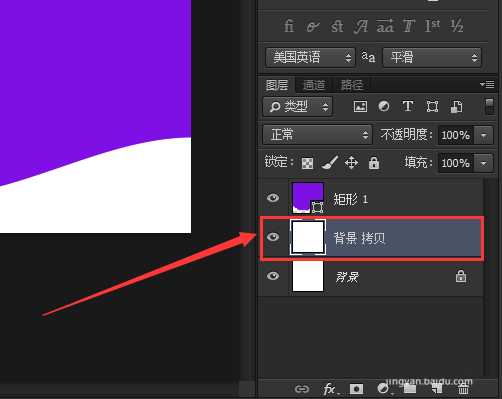
Task: Open the language dropdown 美国英语
Action: (310, 57)
